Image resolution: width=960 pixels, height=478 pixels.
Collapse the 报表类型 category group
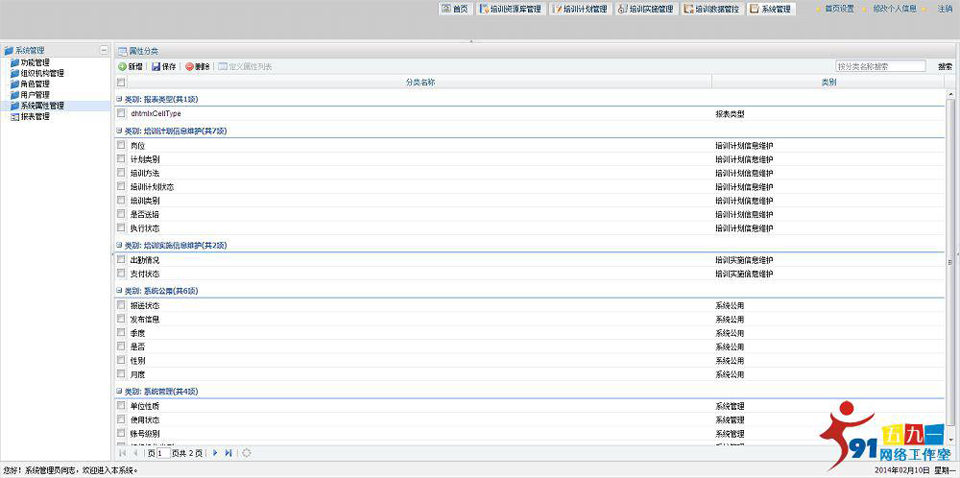[x=119, y=99]
